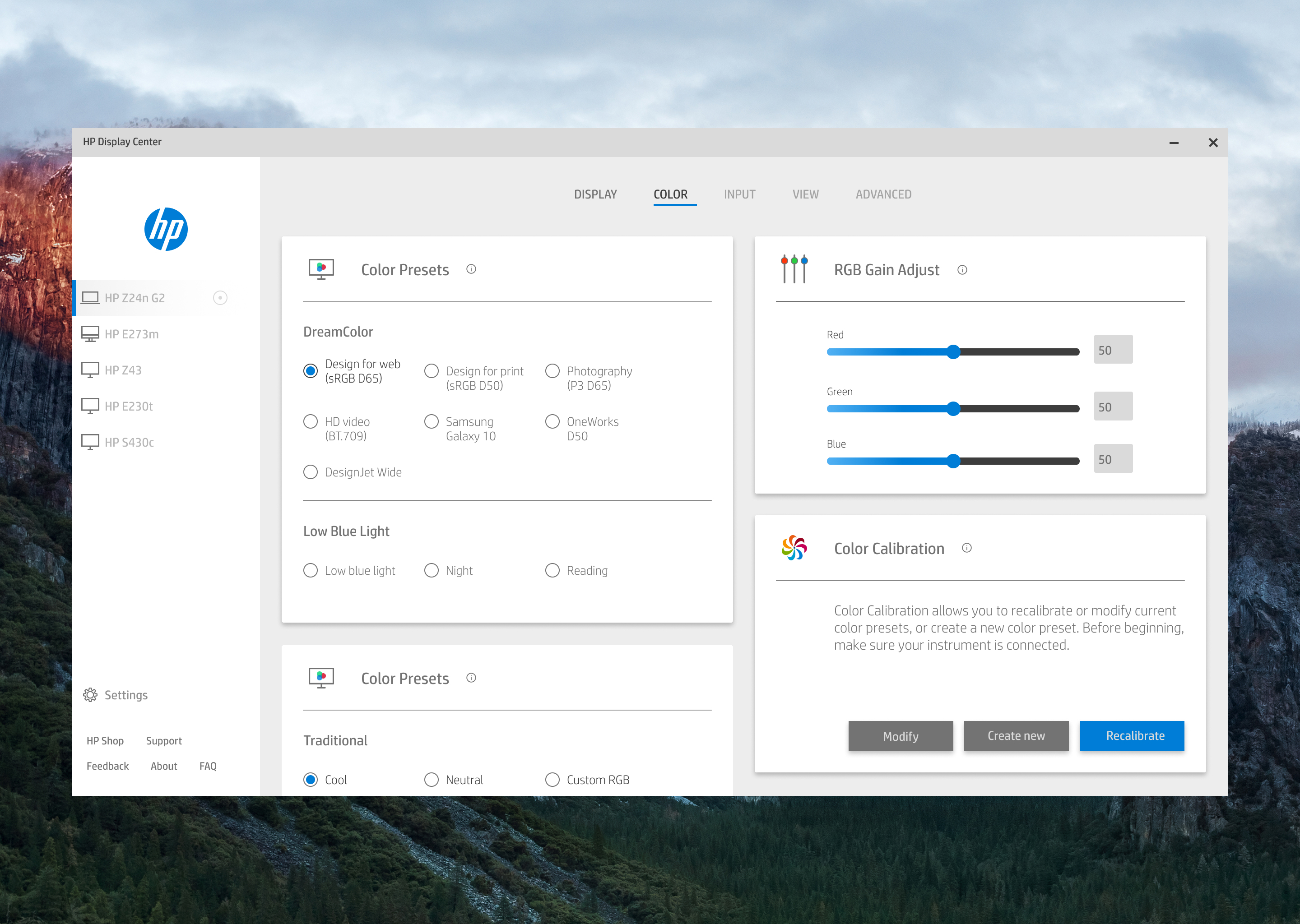Click the HP Z43 monitor icon
Viewport: 1300px width, 924px height.
[90, 370]
